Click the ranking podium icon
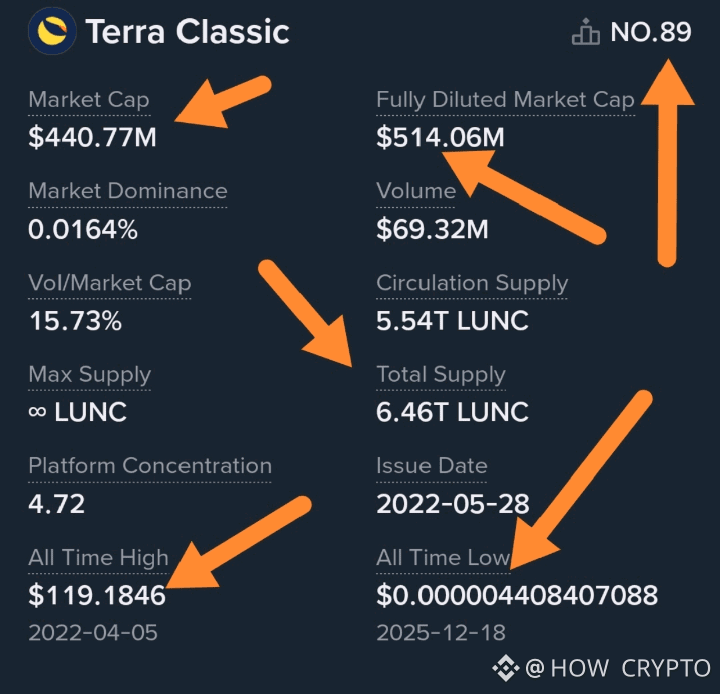The height and width of the screenshot is (694, 720). point(586,32)
